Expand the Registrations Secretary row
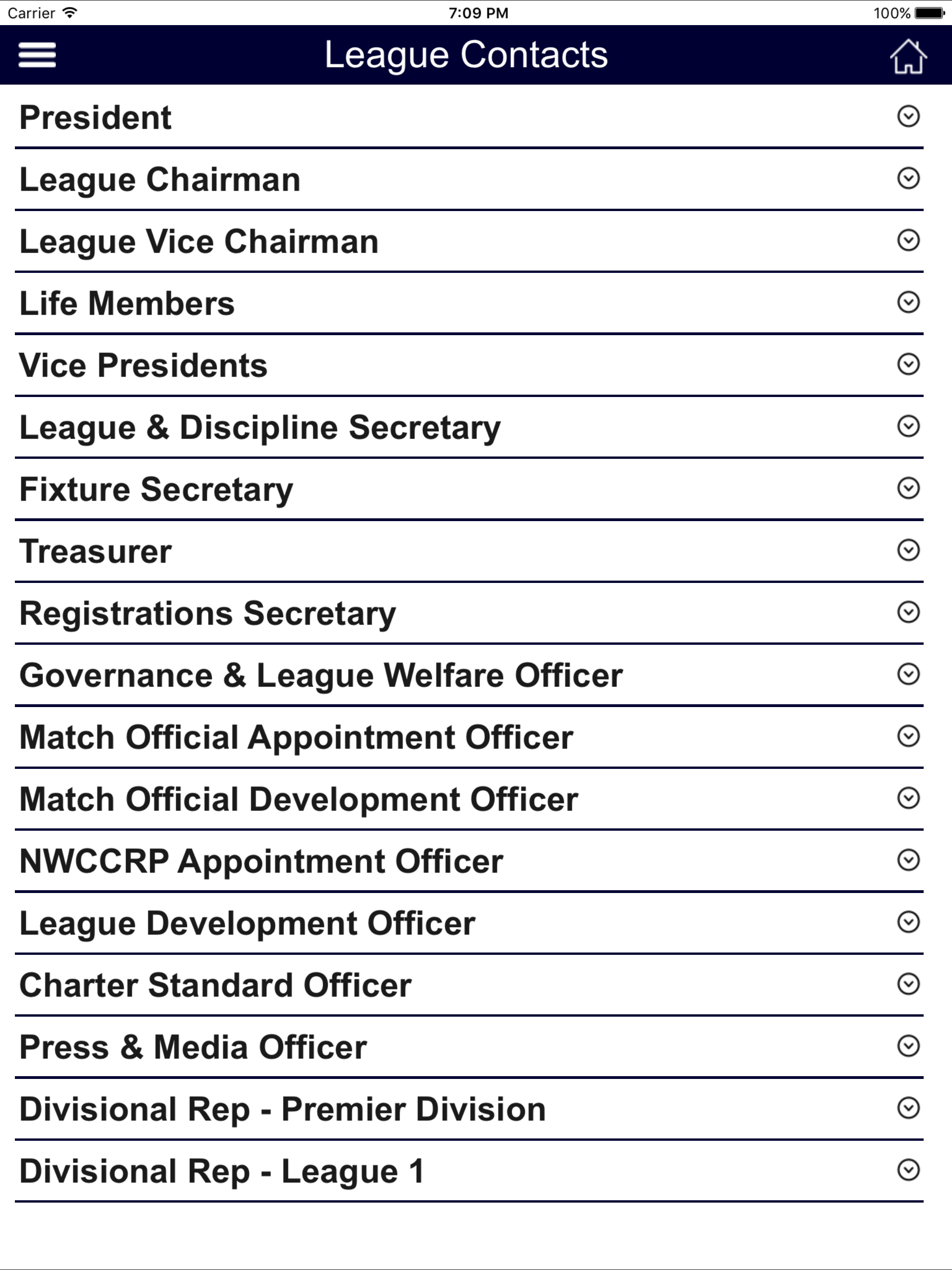The width and height of the screenshot is (952, 1270). pos(469,613)
